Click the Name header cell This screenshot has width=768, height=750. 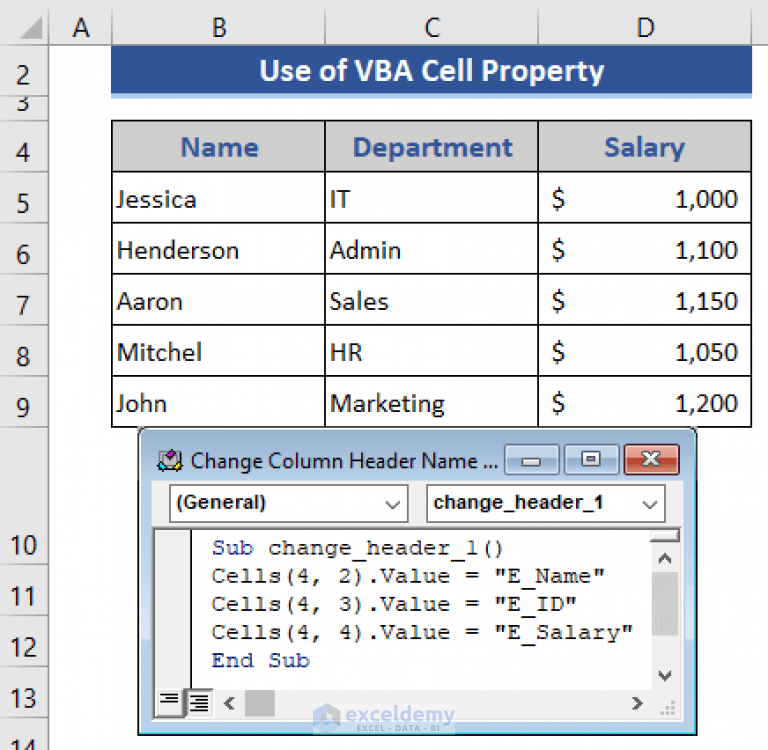218,147
